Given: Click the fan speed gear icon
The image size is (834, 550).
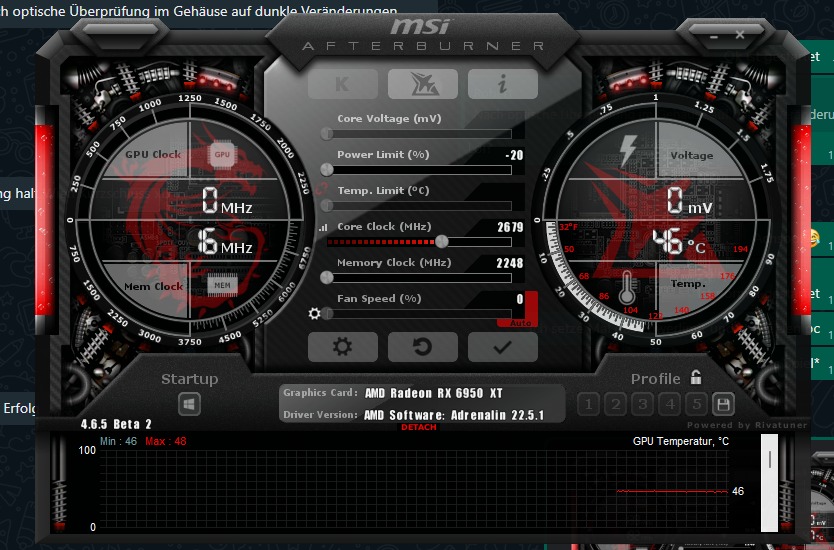Looking at the screenshot, I should 314,313.
